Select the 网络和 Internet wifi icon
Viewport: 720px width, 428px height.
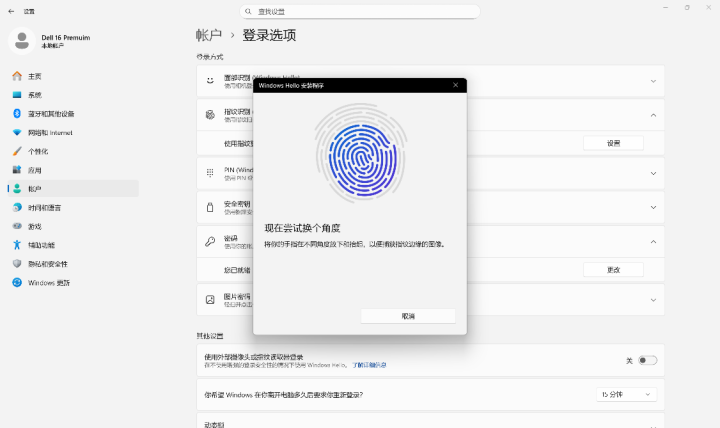click(x=17, y=132)
